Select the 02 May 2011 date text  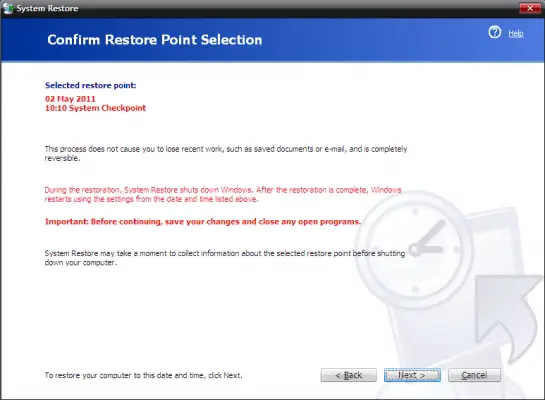click(x=70, y=99)
